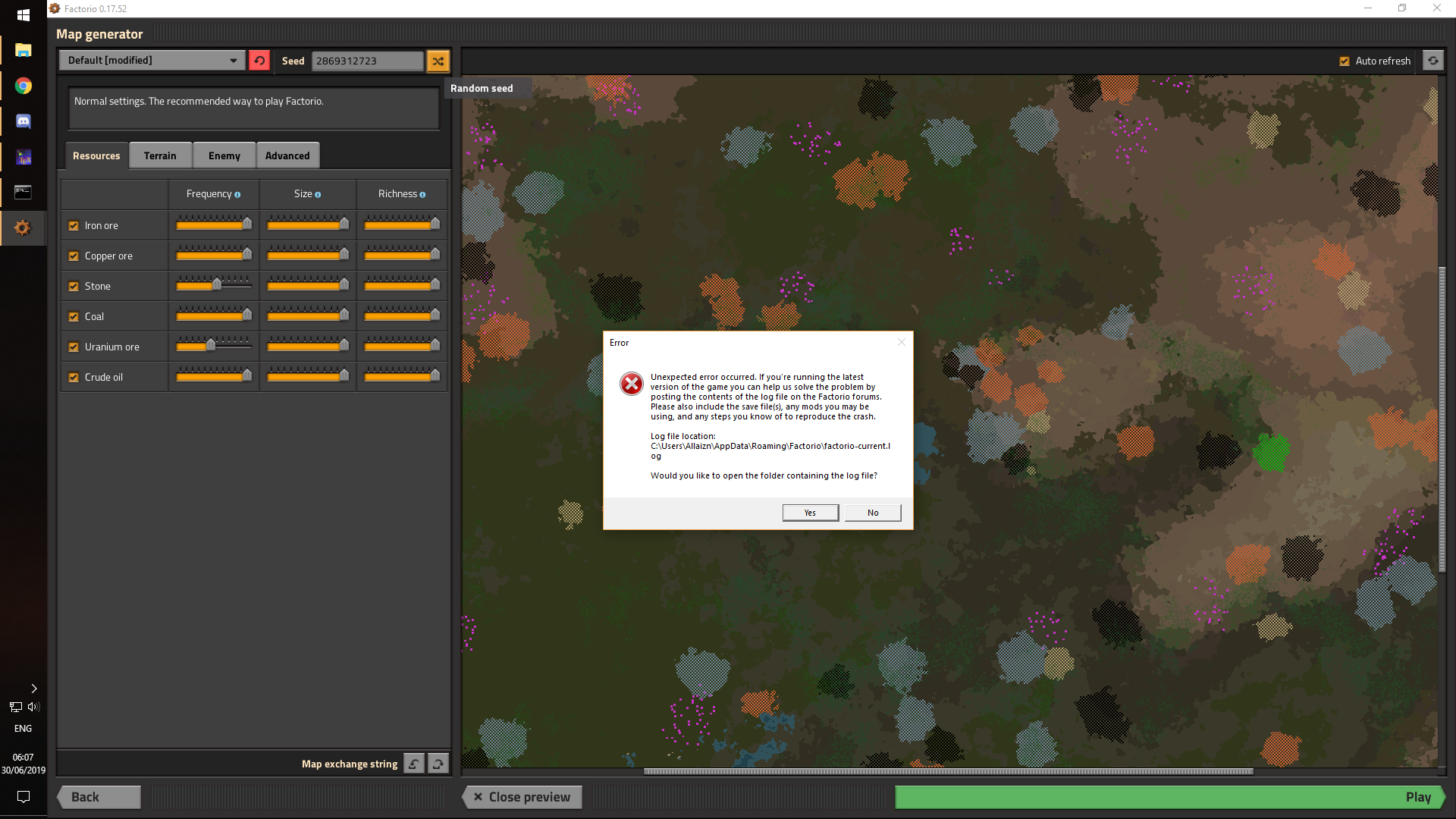This screenshot has height=819, width=1456.
Task: Click the red error icon in the dialog
Action: click(632, 384)
